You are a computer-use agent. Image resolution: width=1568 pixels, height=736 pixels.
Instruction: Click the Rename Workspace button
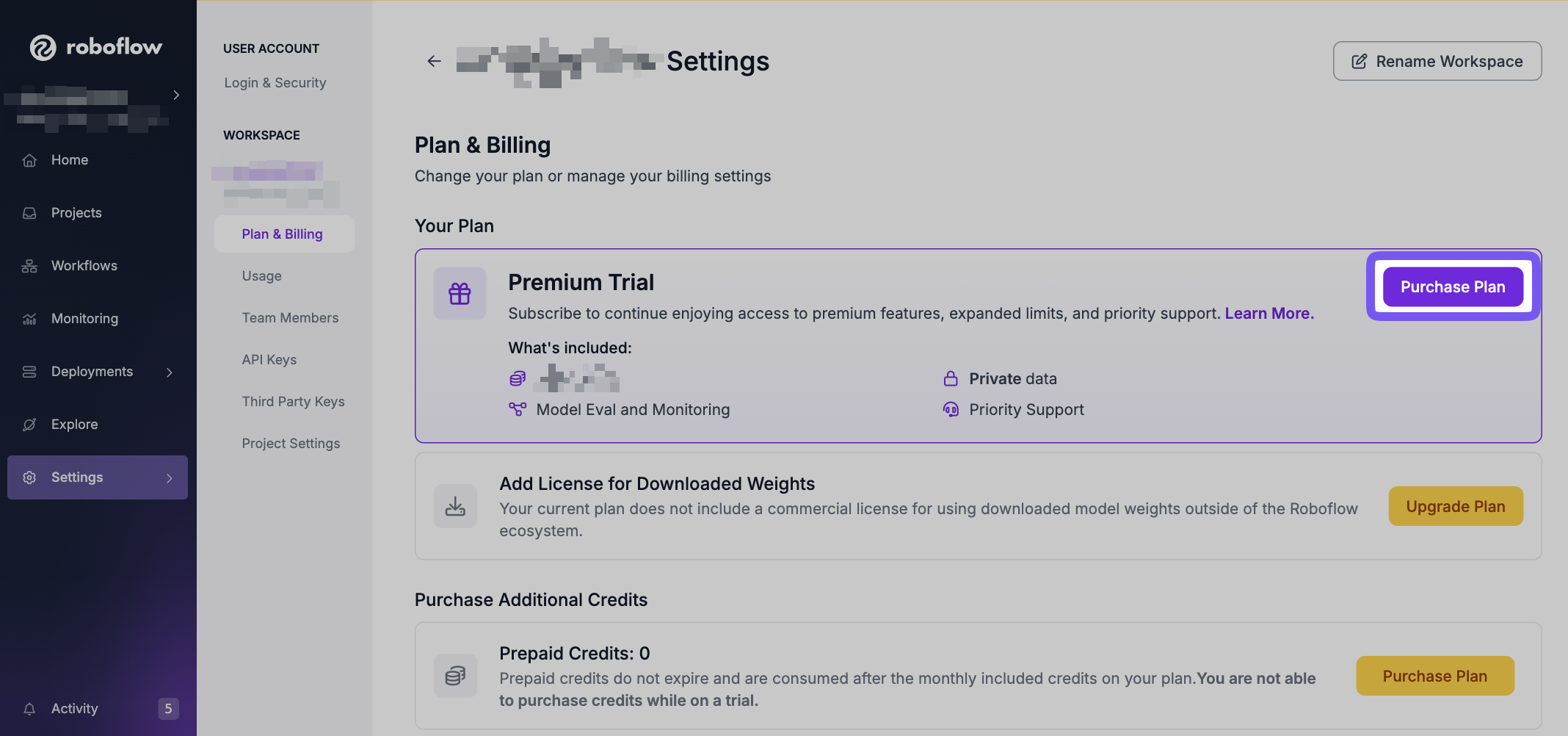pos(1437,62)
